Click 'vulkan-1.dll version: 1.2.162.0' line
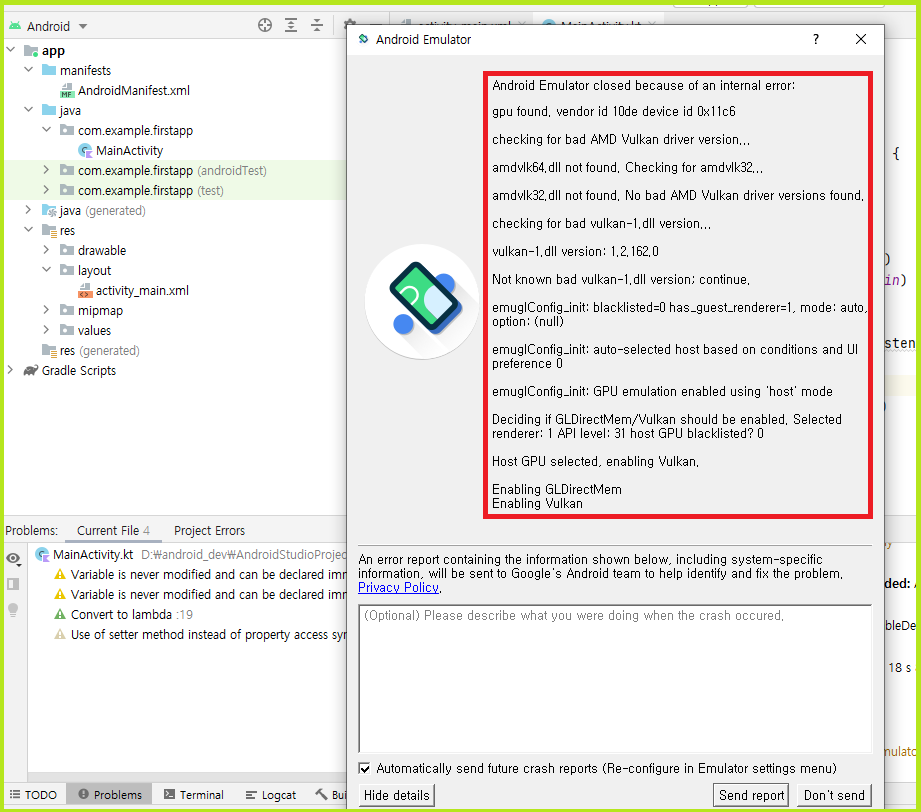This screenshot has width=921, height=812. 575,251
